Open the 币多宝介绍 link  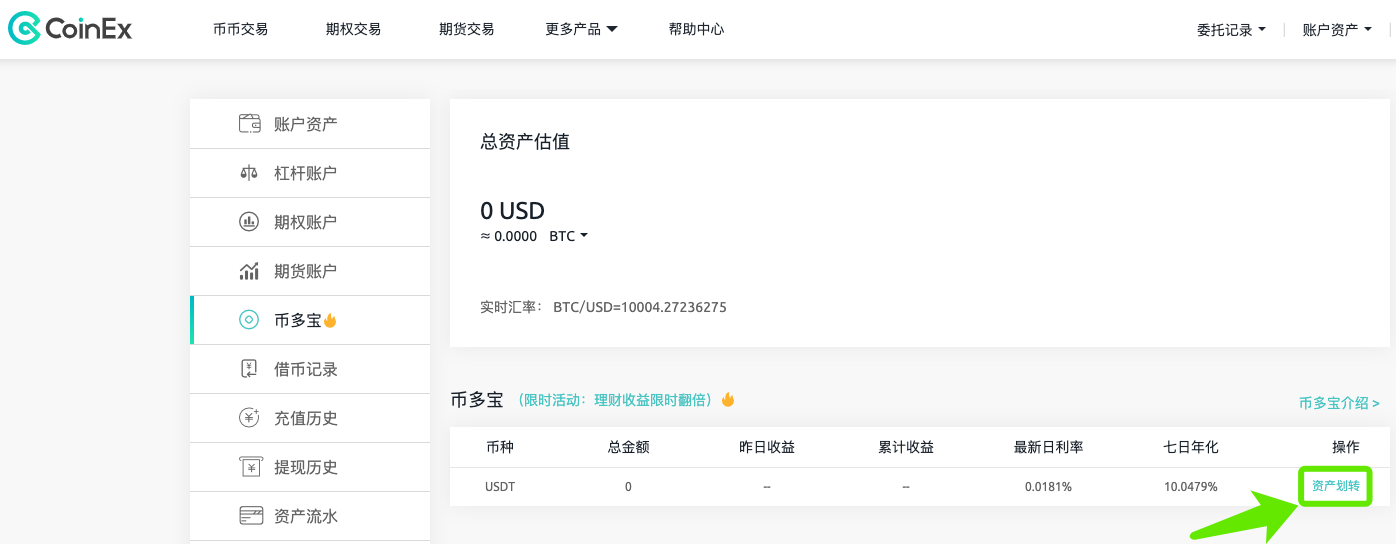coord(1339,403)
